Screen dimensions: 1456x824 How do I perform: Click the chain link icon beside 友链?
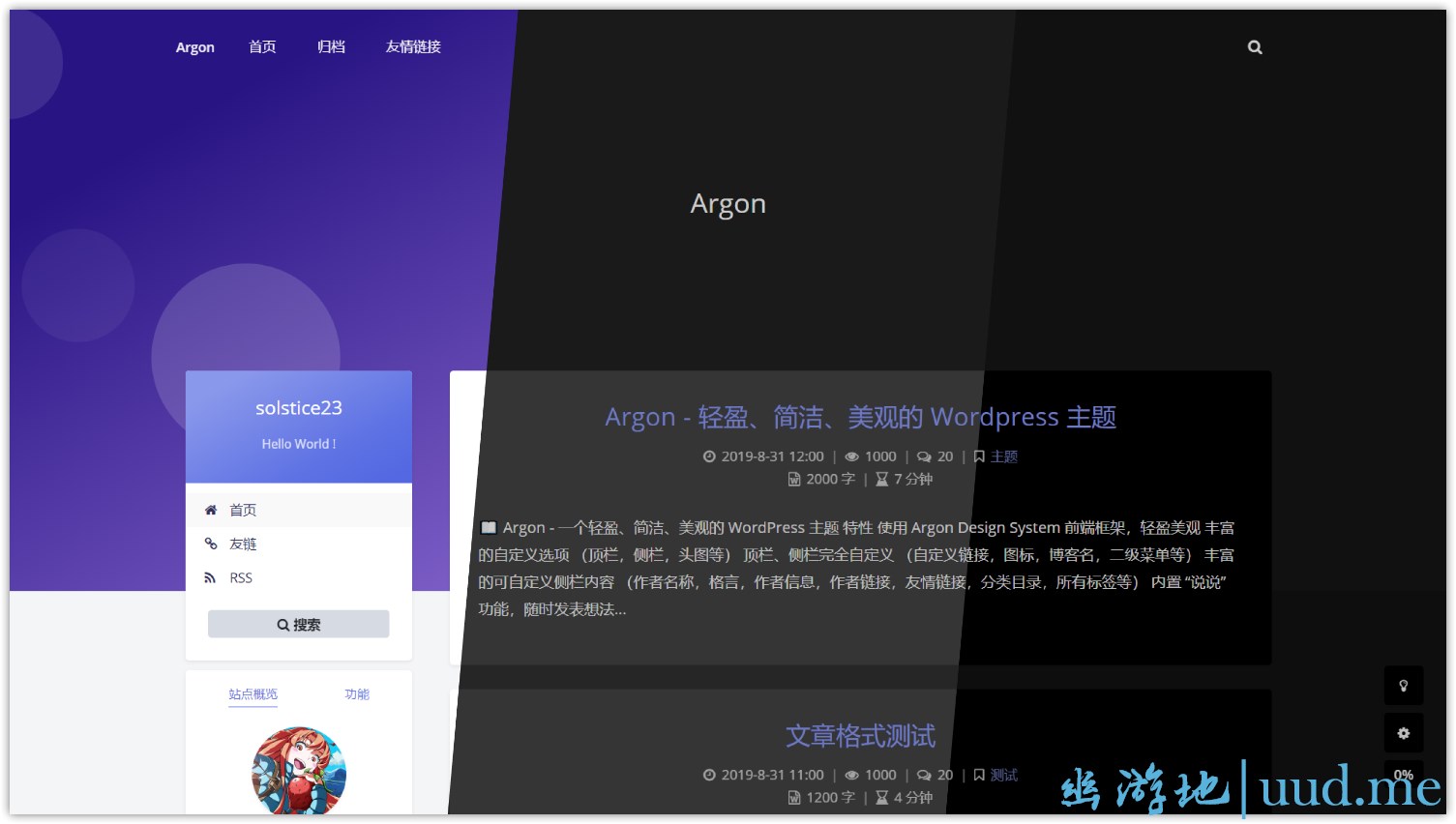(211, 544)
